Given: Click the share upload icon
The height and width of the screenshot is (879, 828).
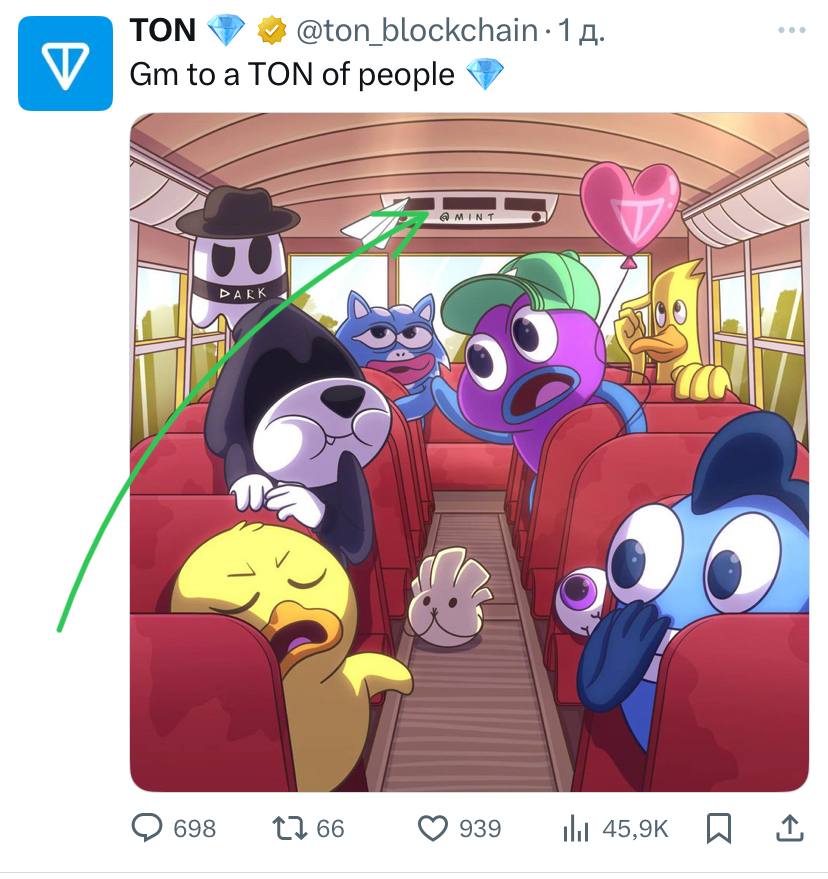Looking at the screenshot, I should tap(788, 827).
